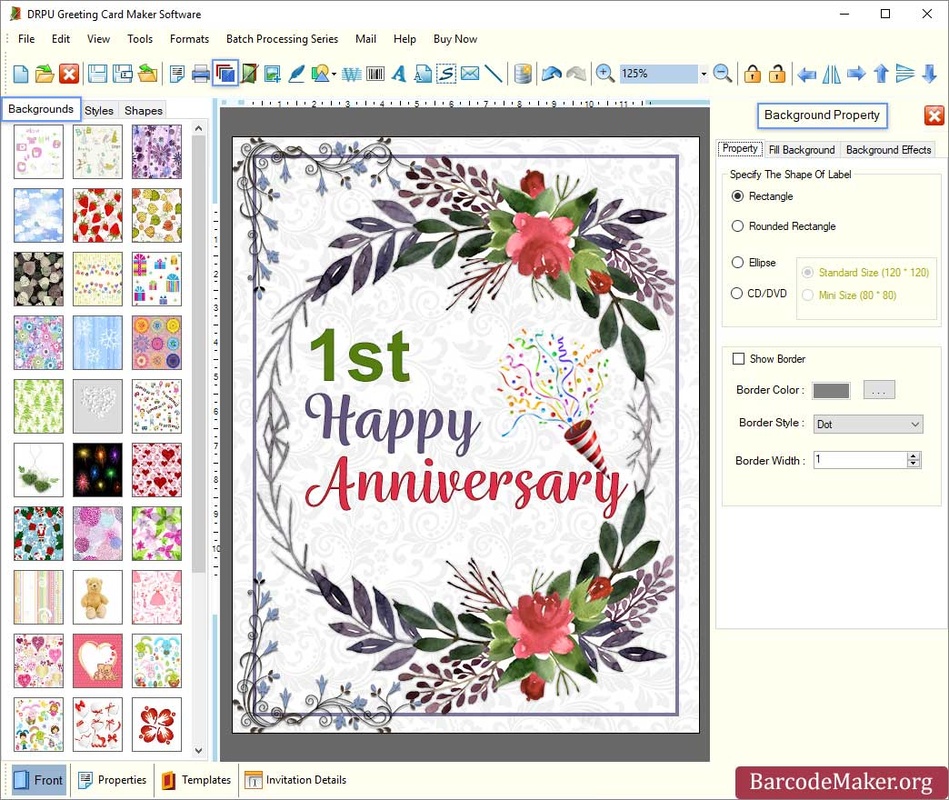This screenshot has width=949, height=800.
Task: Click the open padlock unlock icon
Action: 777,74
